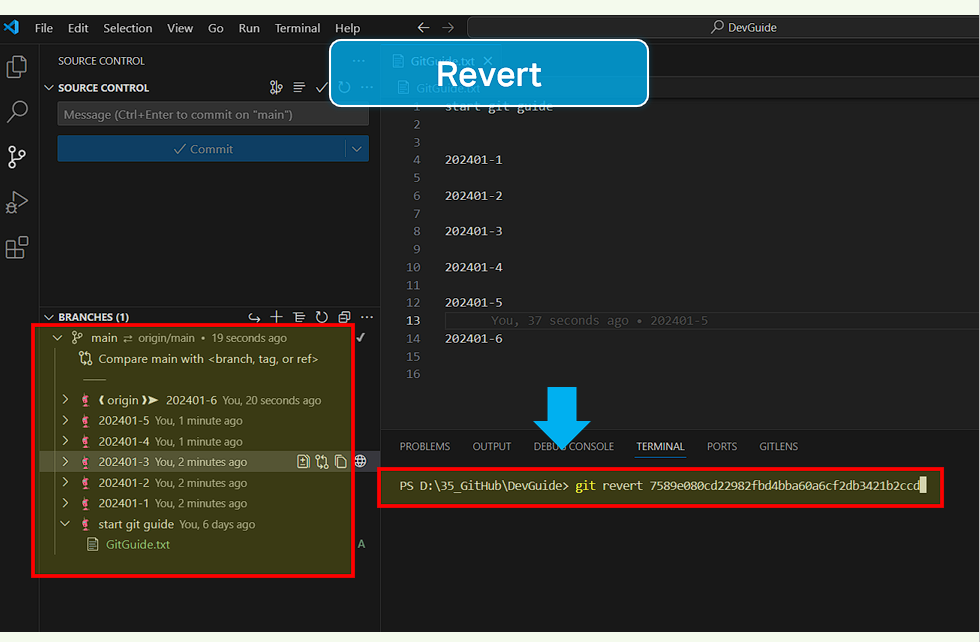The width and height of the screenshot is (980, 642).
Task: Open the Commit button dropdown arrow
Action: click(356, 149)
